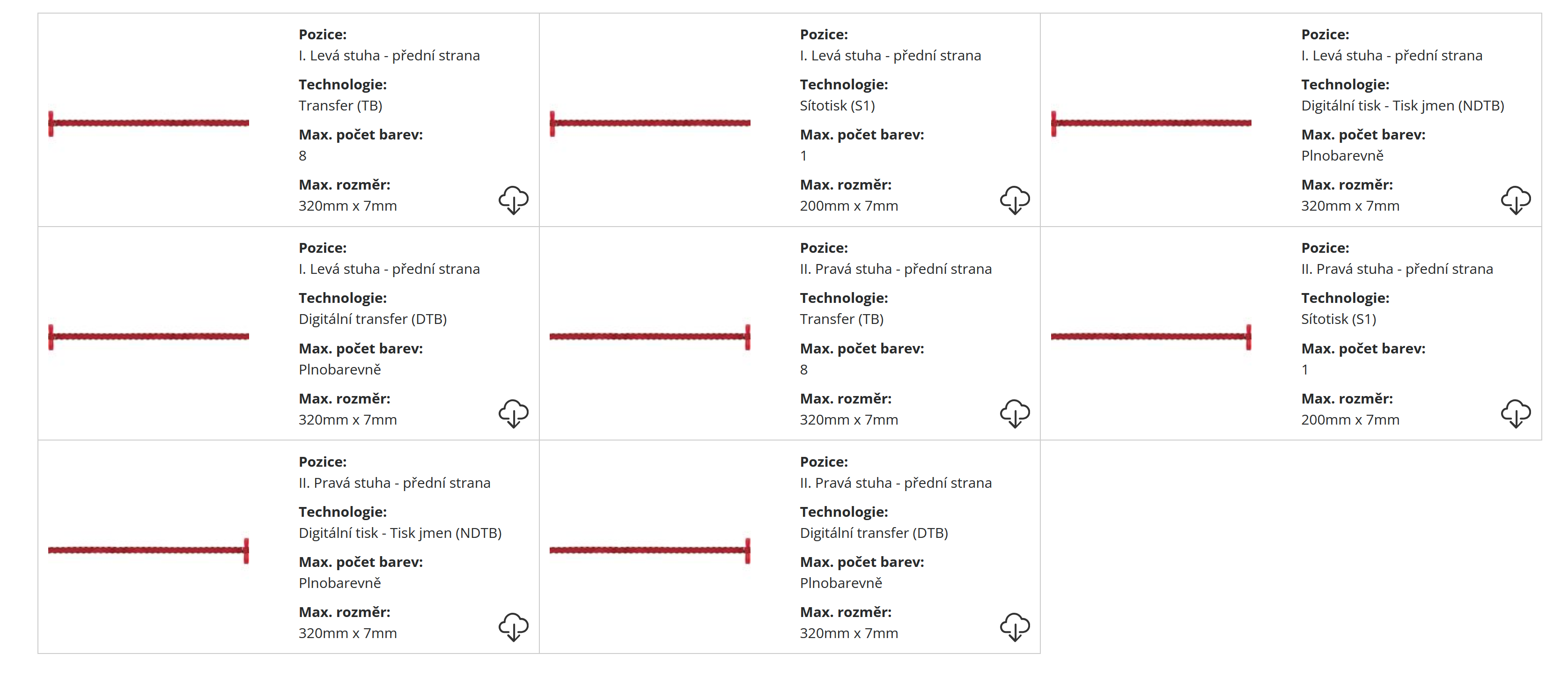The width and height of the screenshot is (1568, 683).
Task: Download left ribbon Digitální transfer (DTB) template
Action: (x=513, y=413)
